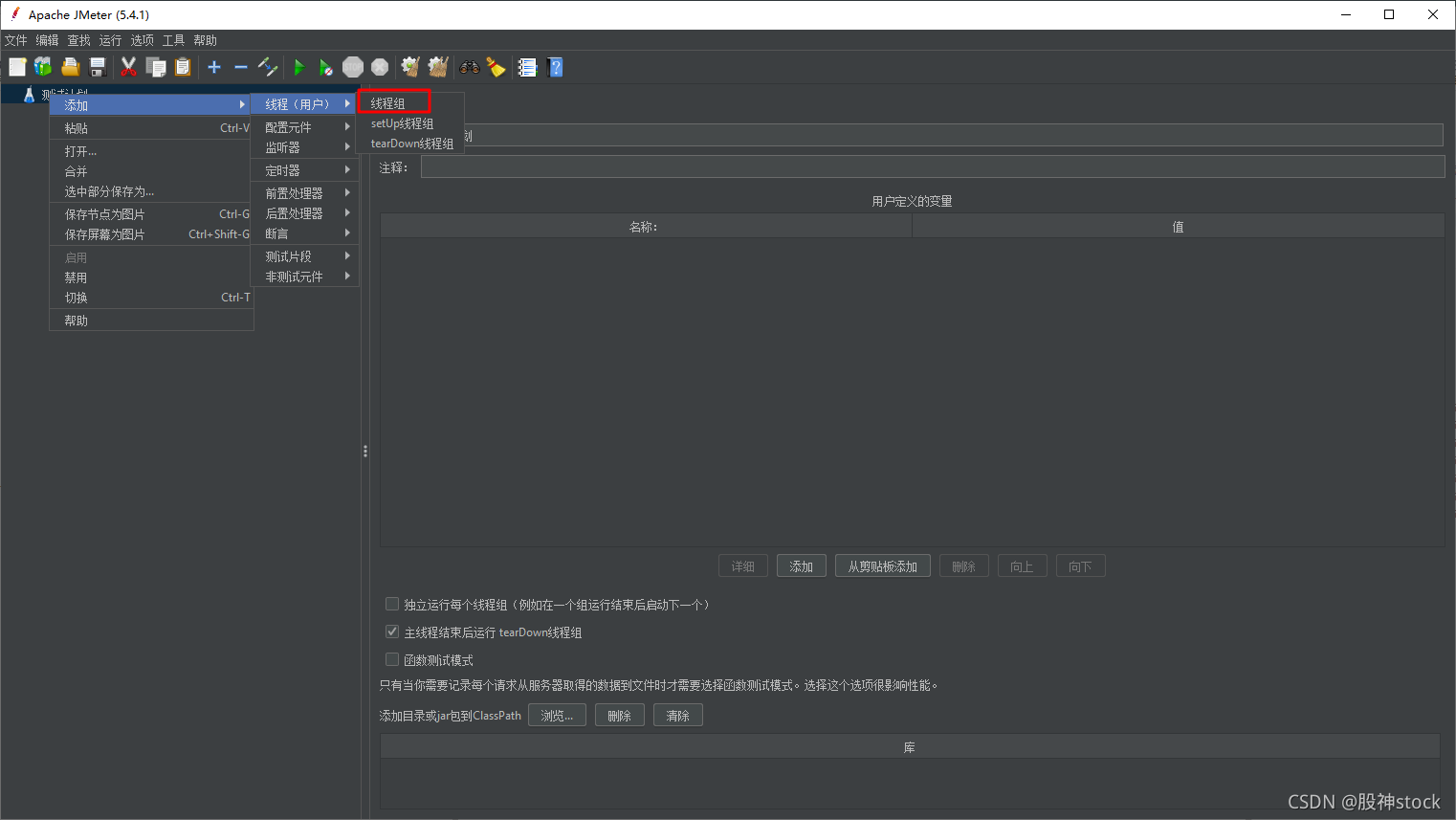1456x820 pixels.
Task: Open the 工具 menu
Action: point(174,40)
